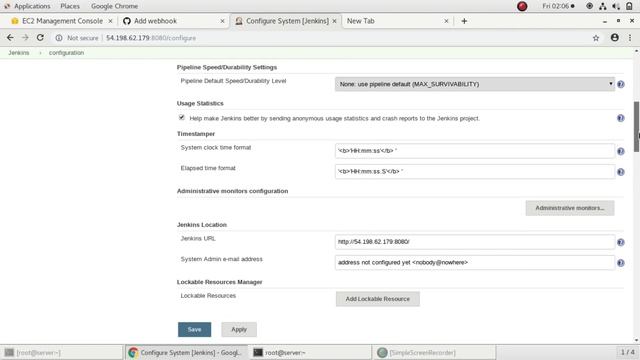
Task: Open network icon in system tray
Action: coord(602,6)
